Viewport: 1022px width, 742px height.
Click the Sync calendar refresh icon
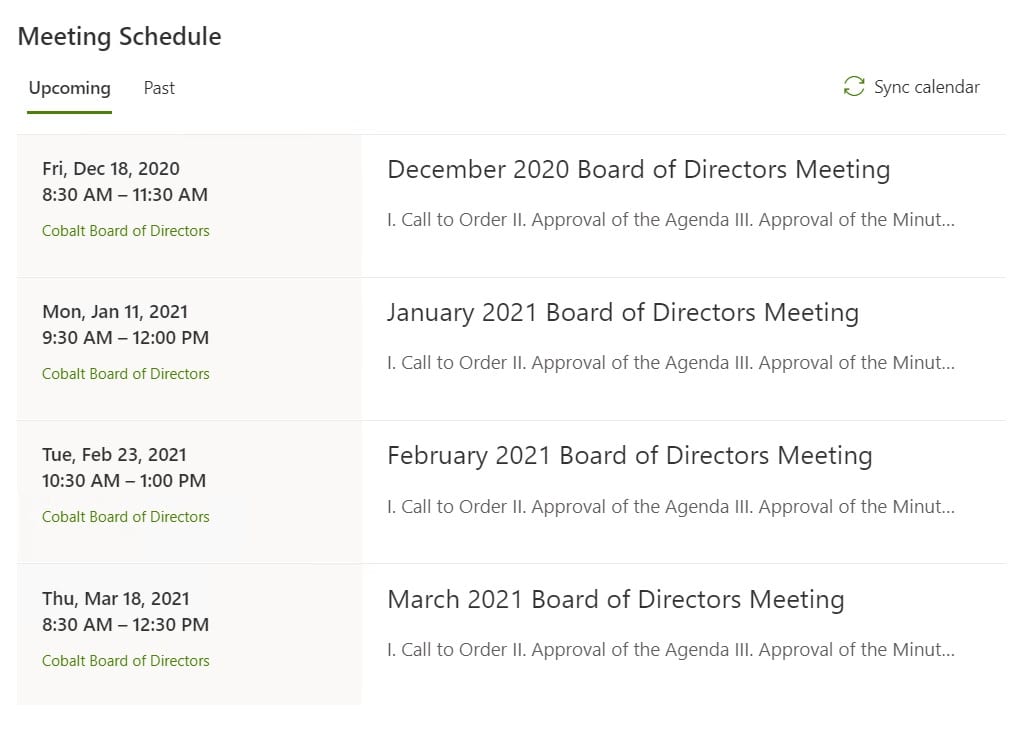click(x=853, y=87)
